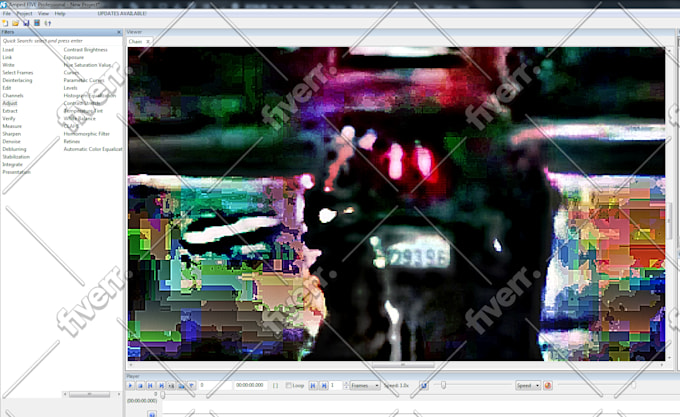Jump back using step-backward button near Loop
The width and height of the screenshot is (680, 417).
(313, 385)
